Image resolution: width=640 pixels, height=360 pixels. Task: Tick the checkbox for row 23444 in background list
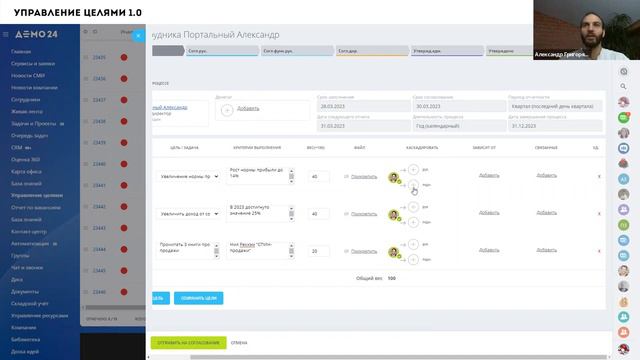pos(86,249)
